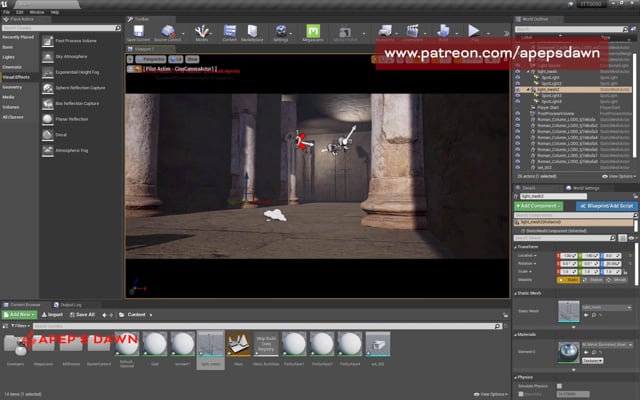Click the Save Current toolbar icon
640x400 pixels.
coord(138,31)
